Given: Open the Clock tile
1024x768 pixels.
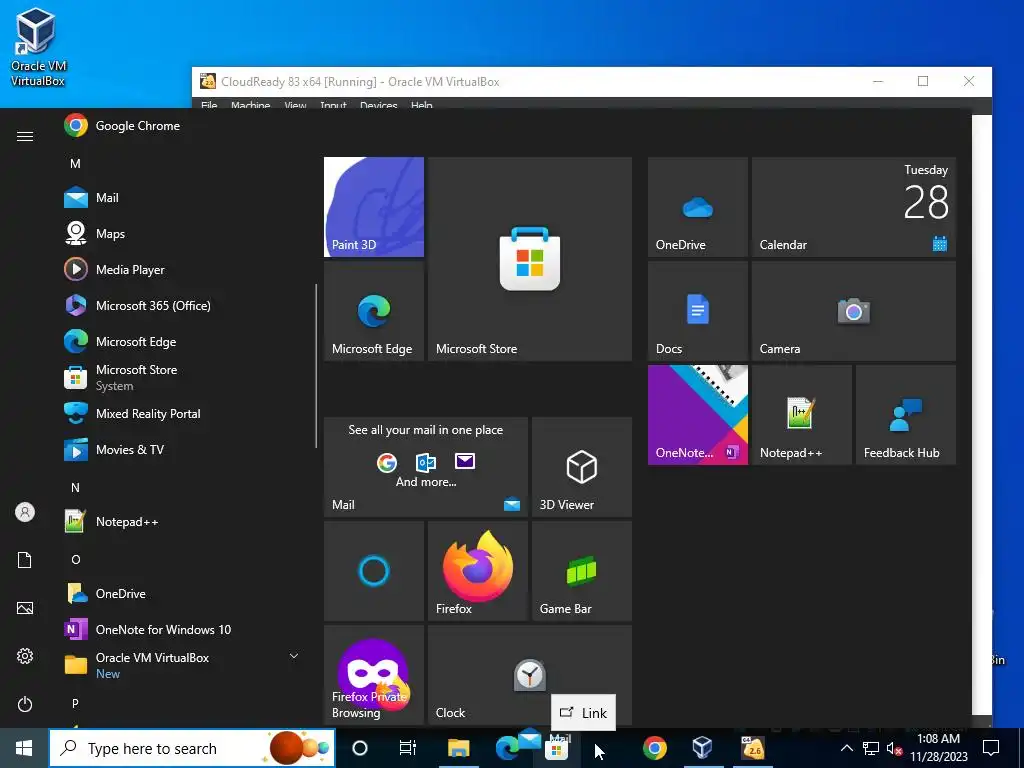Looking at the screenshot, I should [x=530, y=675].
